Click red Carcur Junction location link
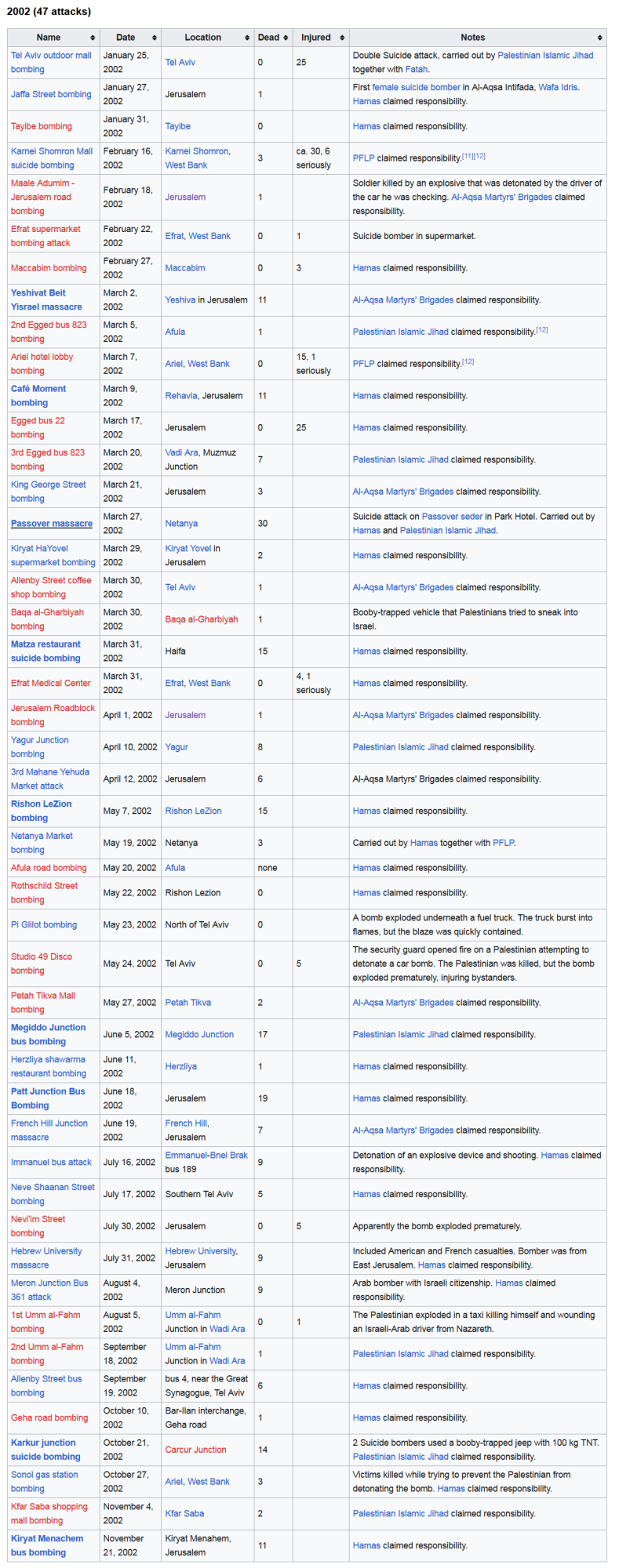619x1568 pixels. tap(195, 1450)
